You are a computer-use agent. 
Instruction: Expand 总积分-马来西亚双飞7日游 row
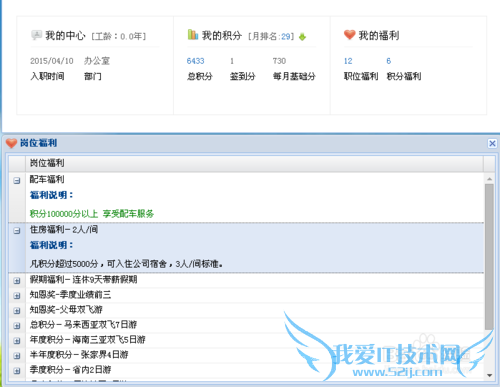click(x=17, y=326)
